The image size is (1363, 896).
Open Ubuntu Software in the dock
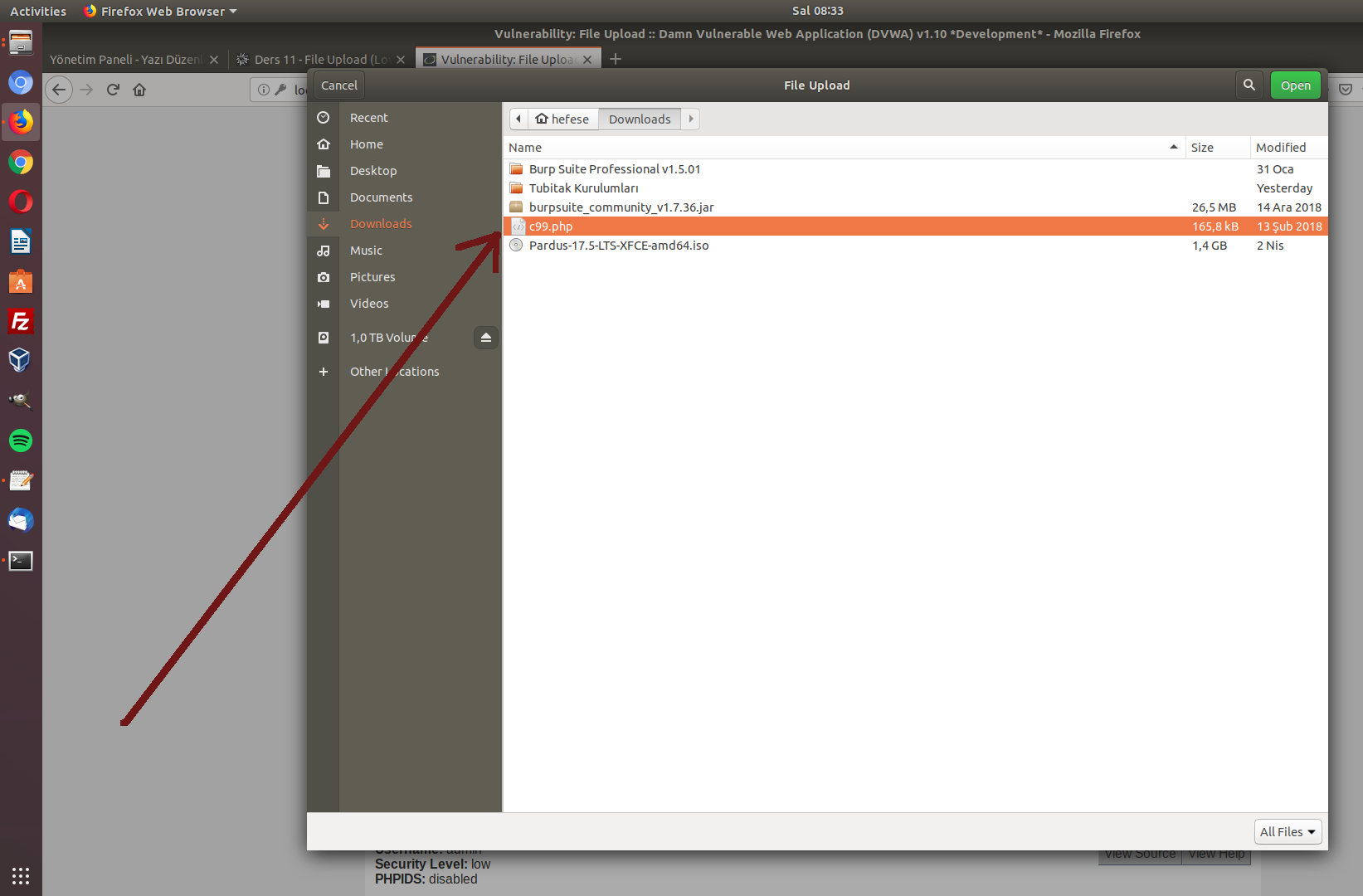[x=21, y=281]
